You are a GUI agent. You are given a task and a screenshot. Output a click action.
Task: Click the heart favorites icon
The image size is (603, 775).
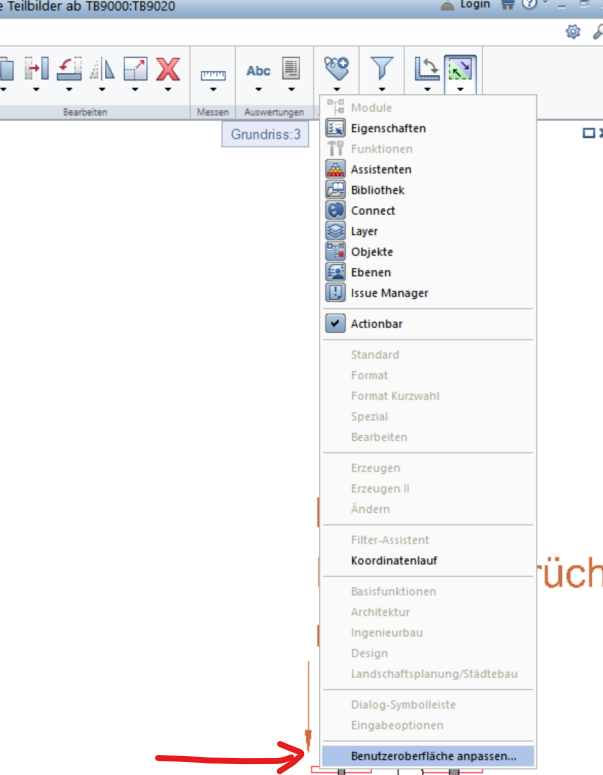(336, 68)
